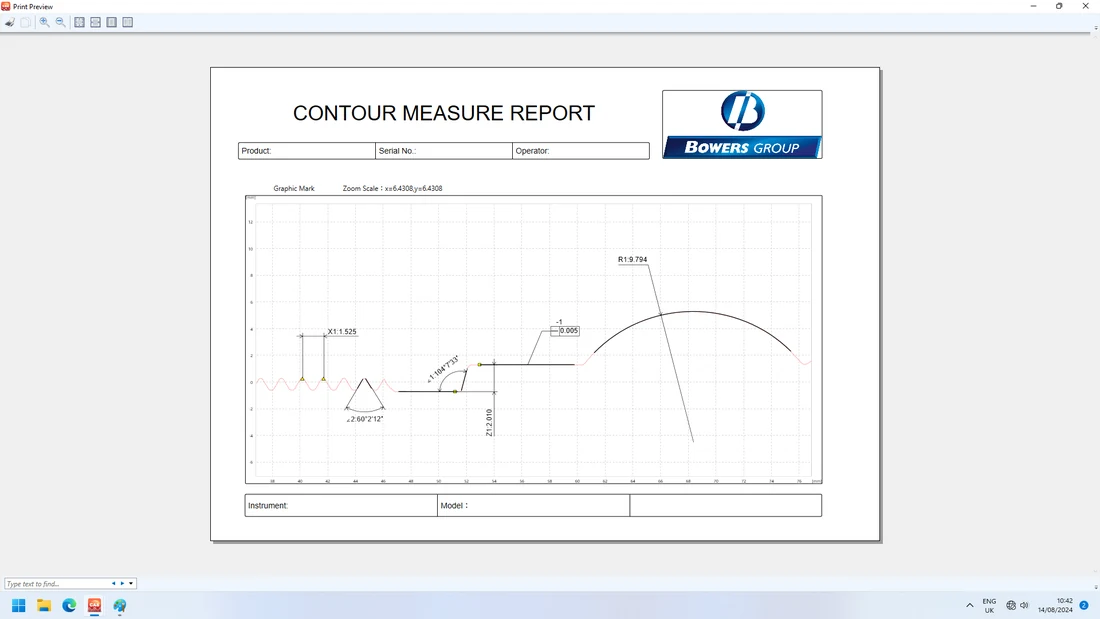Open the volume control tray icon
This screenshot has width=1100, height=619.
[1024, 605]
